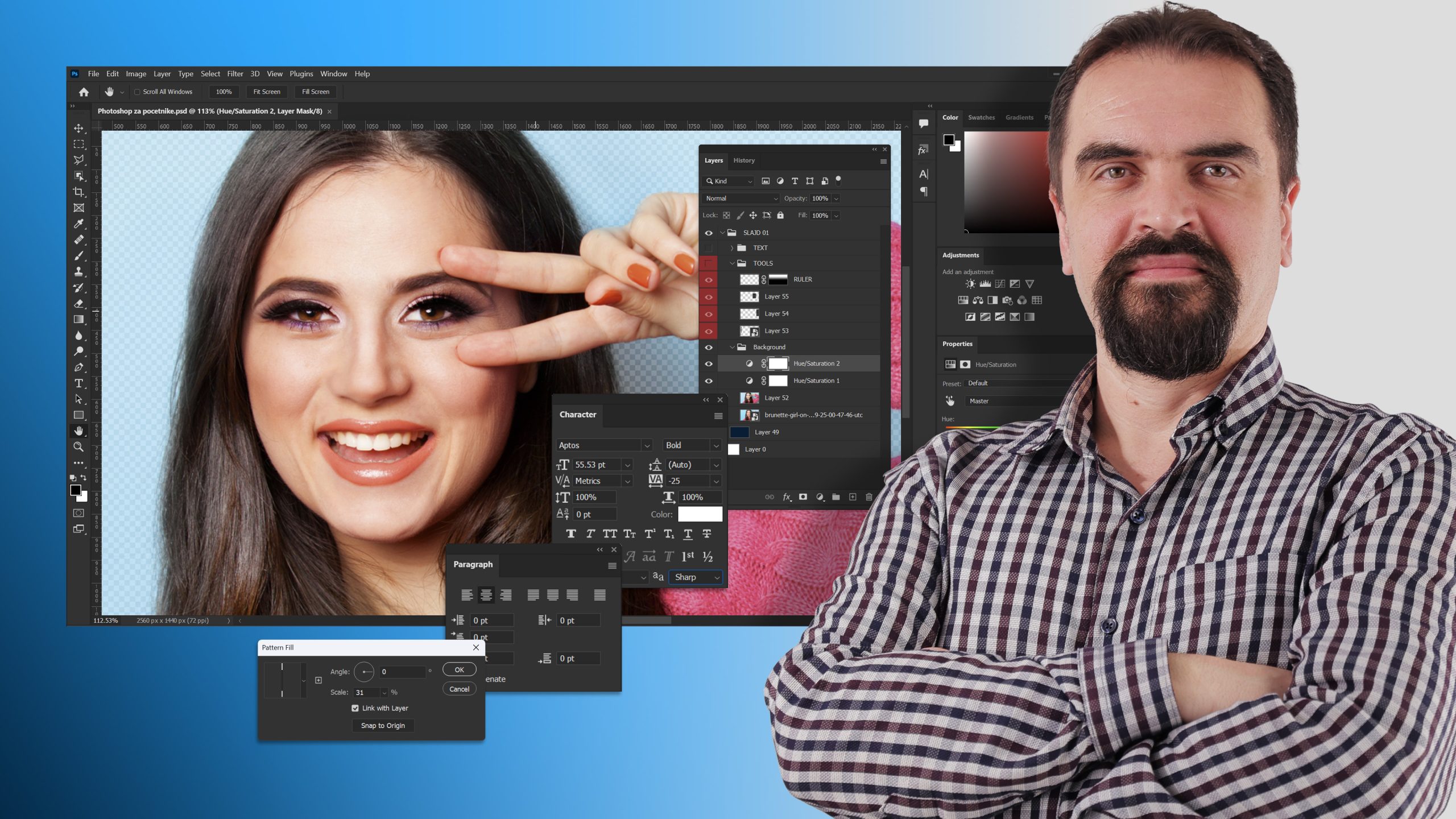Toggle visibility of Layer 54
Image resolution: width=1456 pixels, height=819 pixels.
pos(708,313)
